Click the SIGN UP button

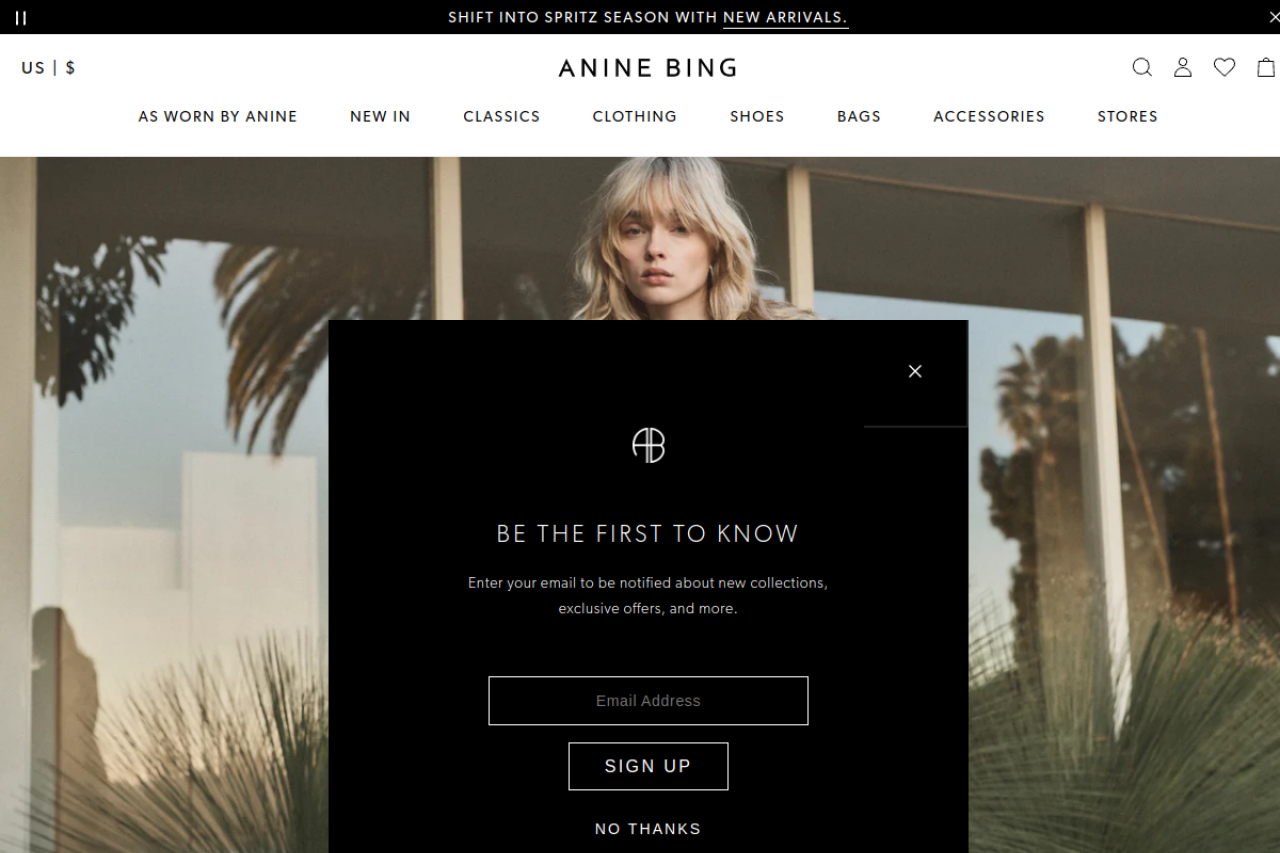tap(648, 766)
